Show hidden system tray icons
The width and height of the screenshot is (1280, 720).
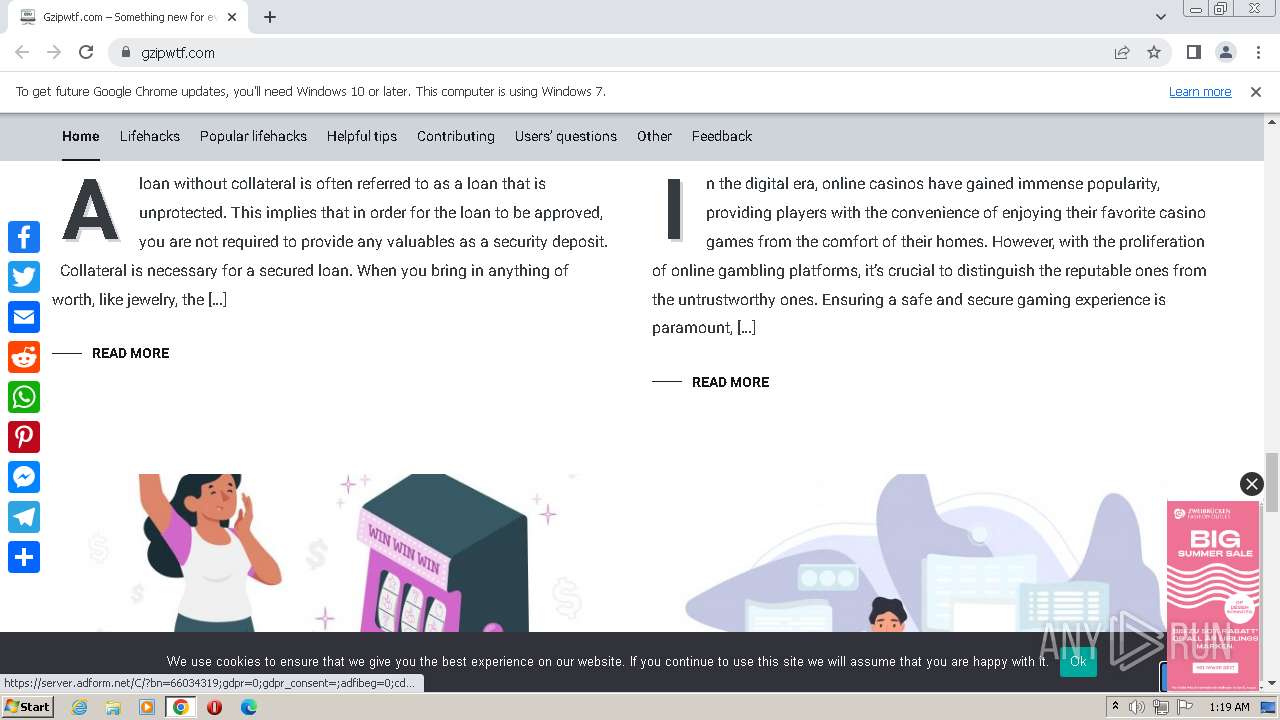pyautogui.click(x=1115, y=707)
